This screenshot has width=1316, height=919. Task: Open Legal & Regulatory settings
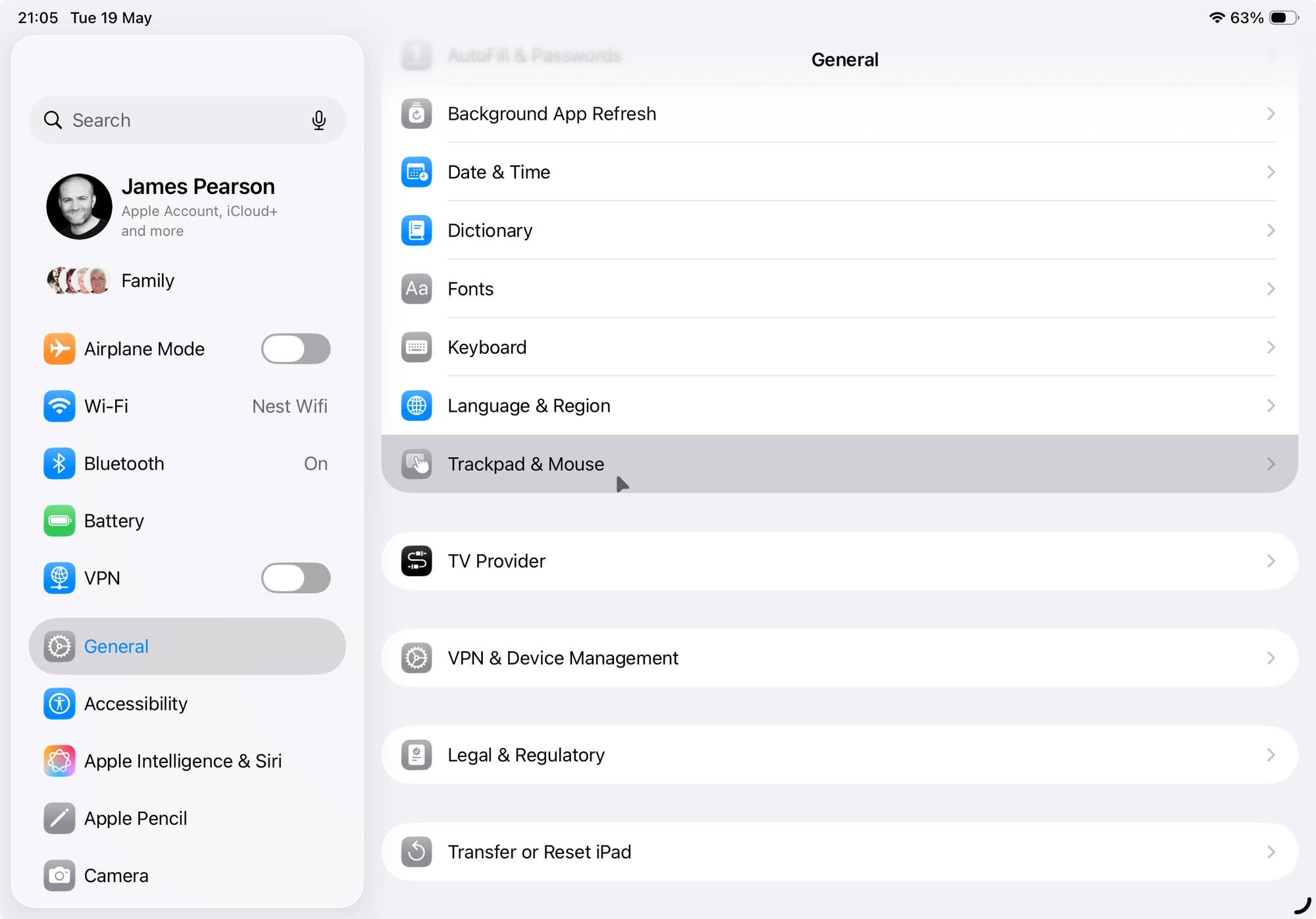tap(840, 755)
